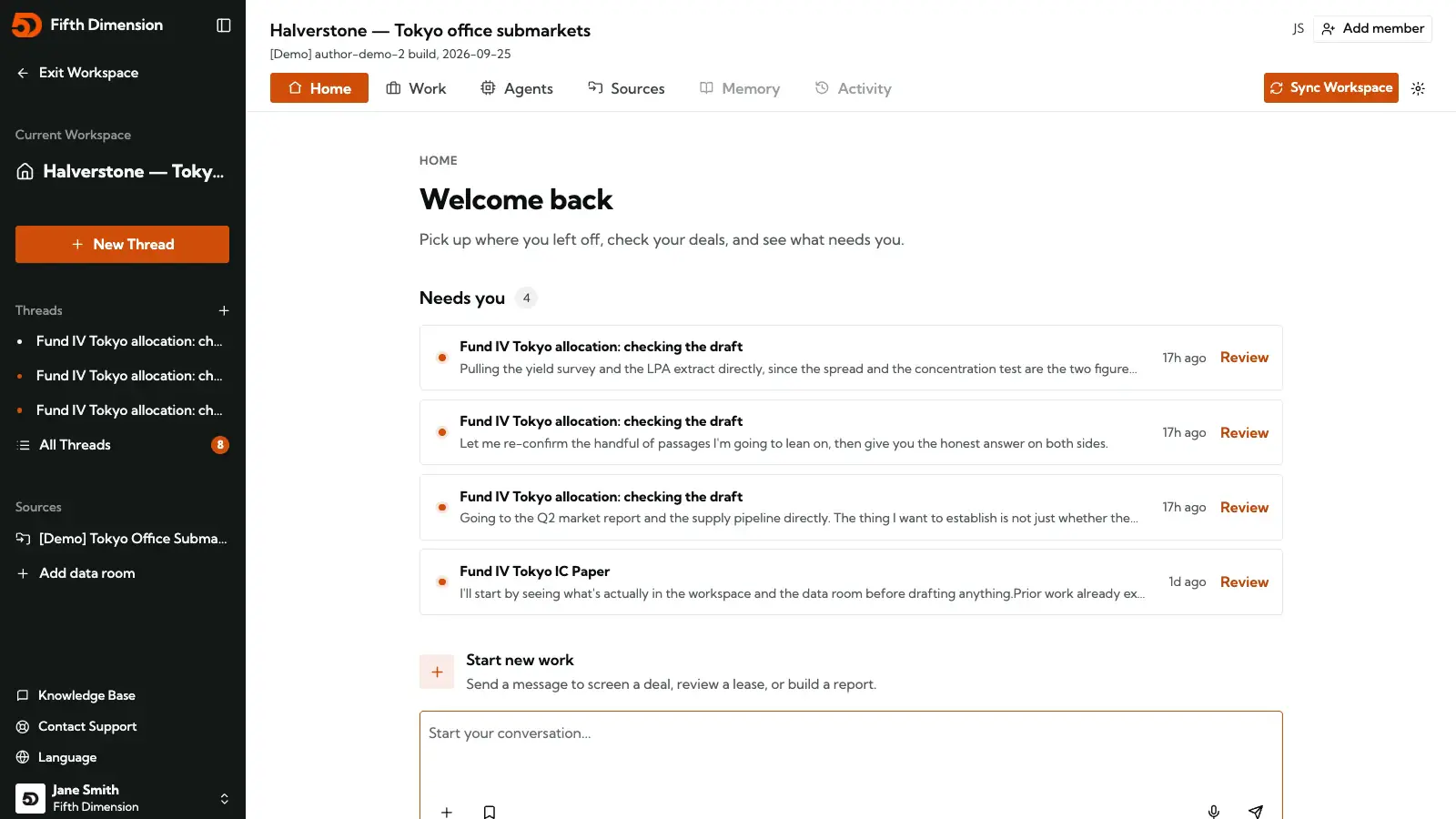
Task: Review the 'Going to the Q2 market report' item
Action: (1244, 507)
